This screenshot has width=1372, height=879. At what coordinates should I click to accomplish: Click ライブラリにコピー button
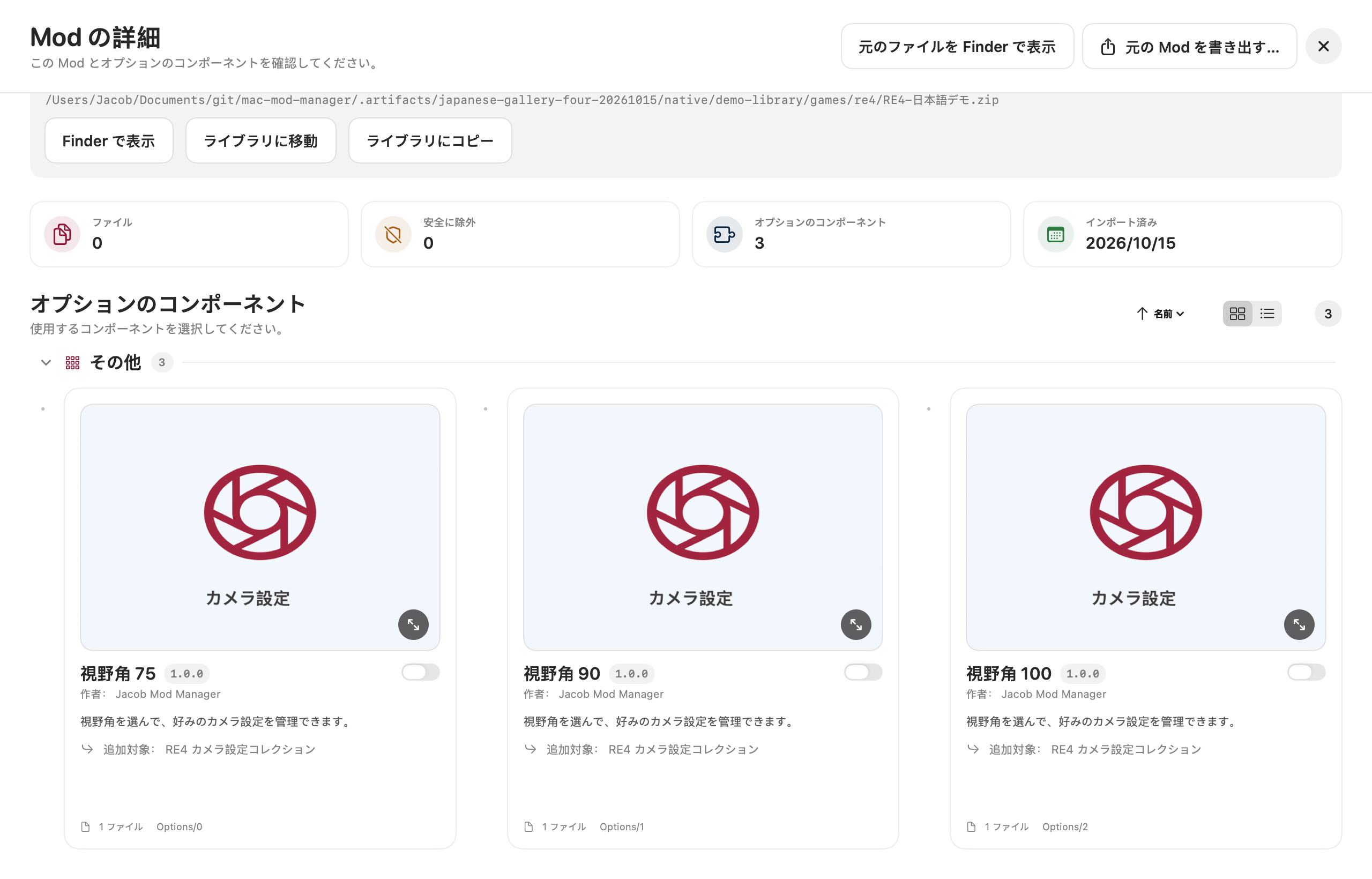pos(430,140)
